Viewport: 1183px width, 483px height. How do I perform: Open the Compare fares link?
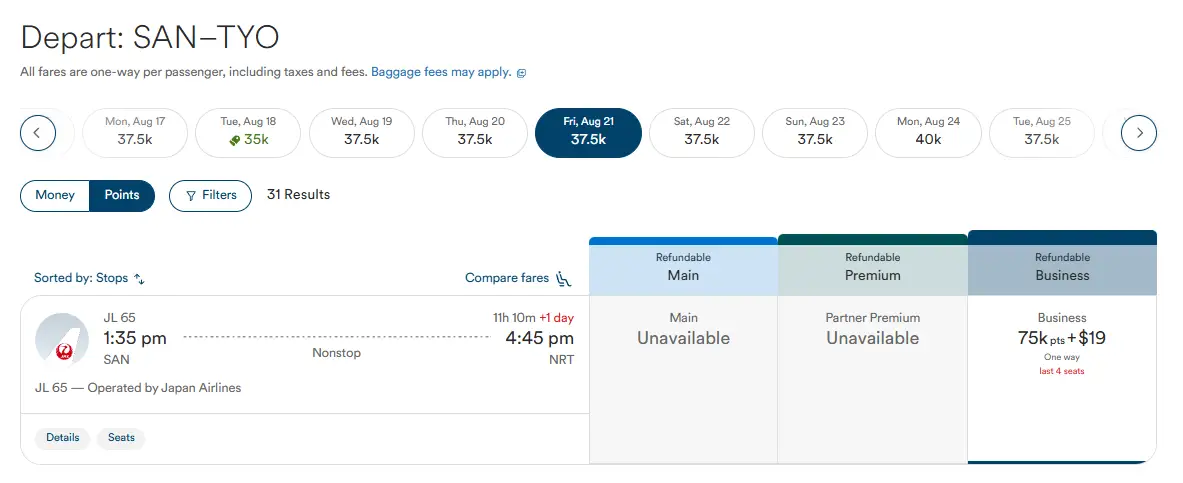tap(507, 278)
